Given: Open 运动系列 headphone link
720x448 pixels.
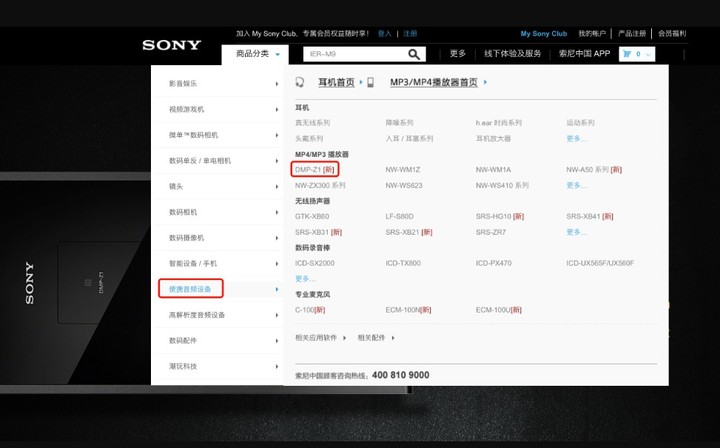Looking at the screenshot, I should coord(580,123).
